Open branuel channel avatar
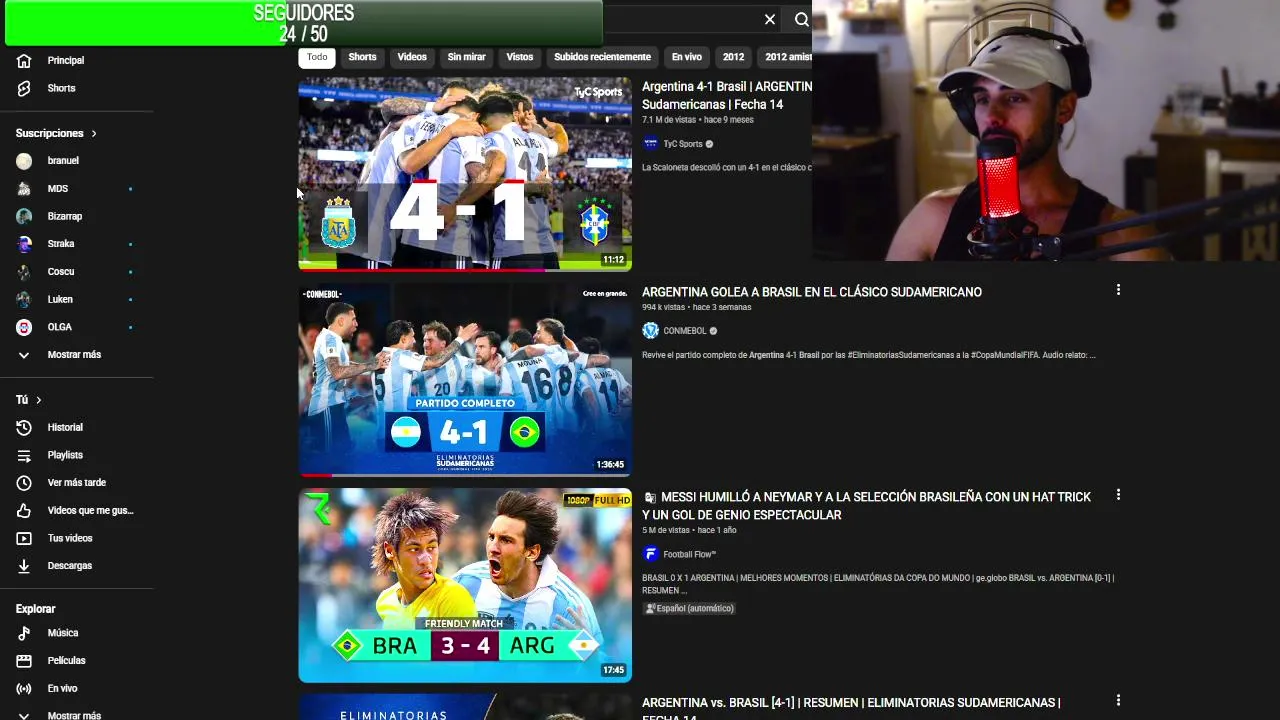Screen dimensions: 1280x720 tap(24, 160)
